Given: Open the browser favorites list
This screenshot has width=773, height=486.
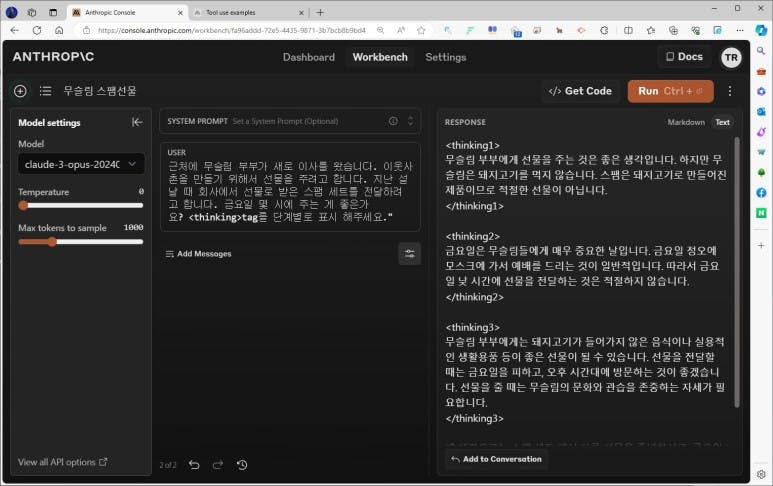Looking at the screenshot, I should tap(651, 31).
